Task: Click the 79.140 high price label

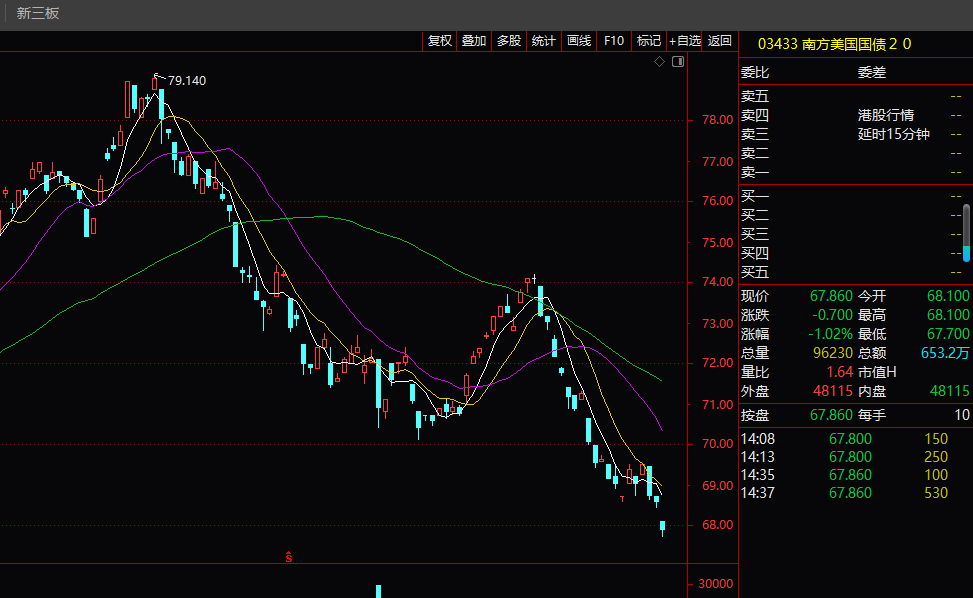Action: [186, 81]
